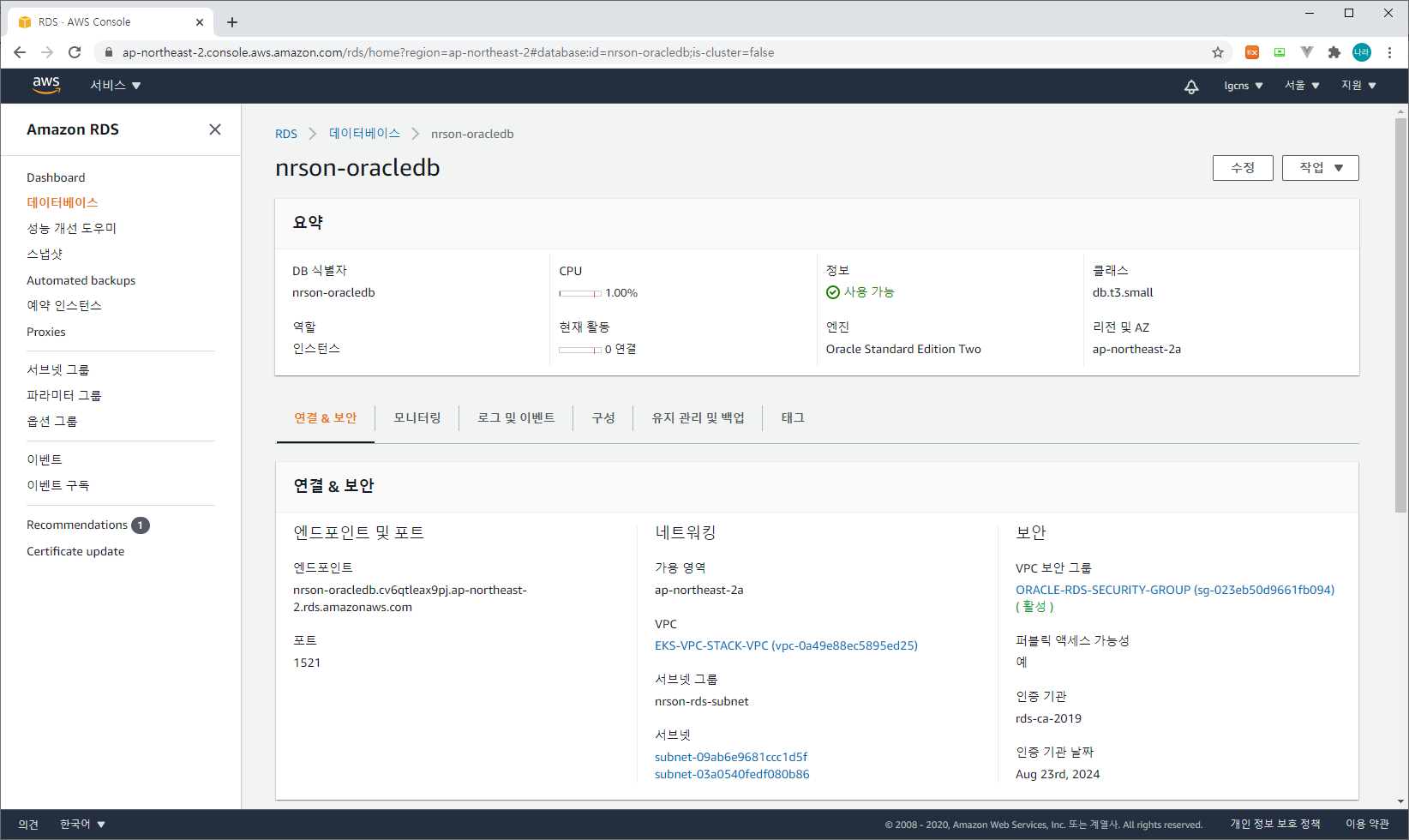Image resolution: width=1409 pixels, height=840 pixels.
Task: Open 이용 약관 footer link
Action: click(1367, 824)
